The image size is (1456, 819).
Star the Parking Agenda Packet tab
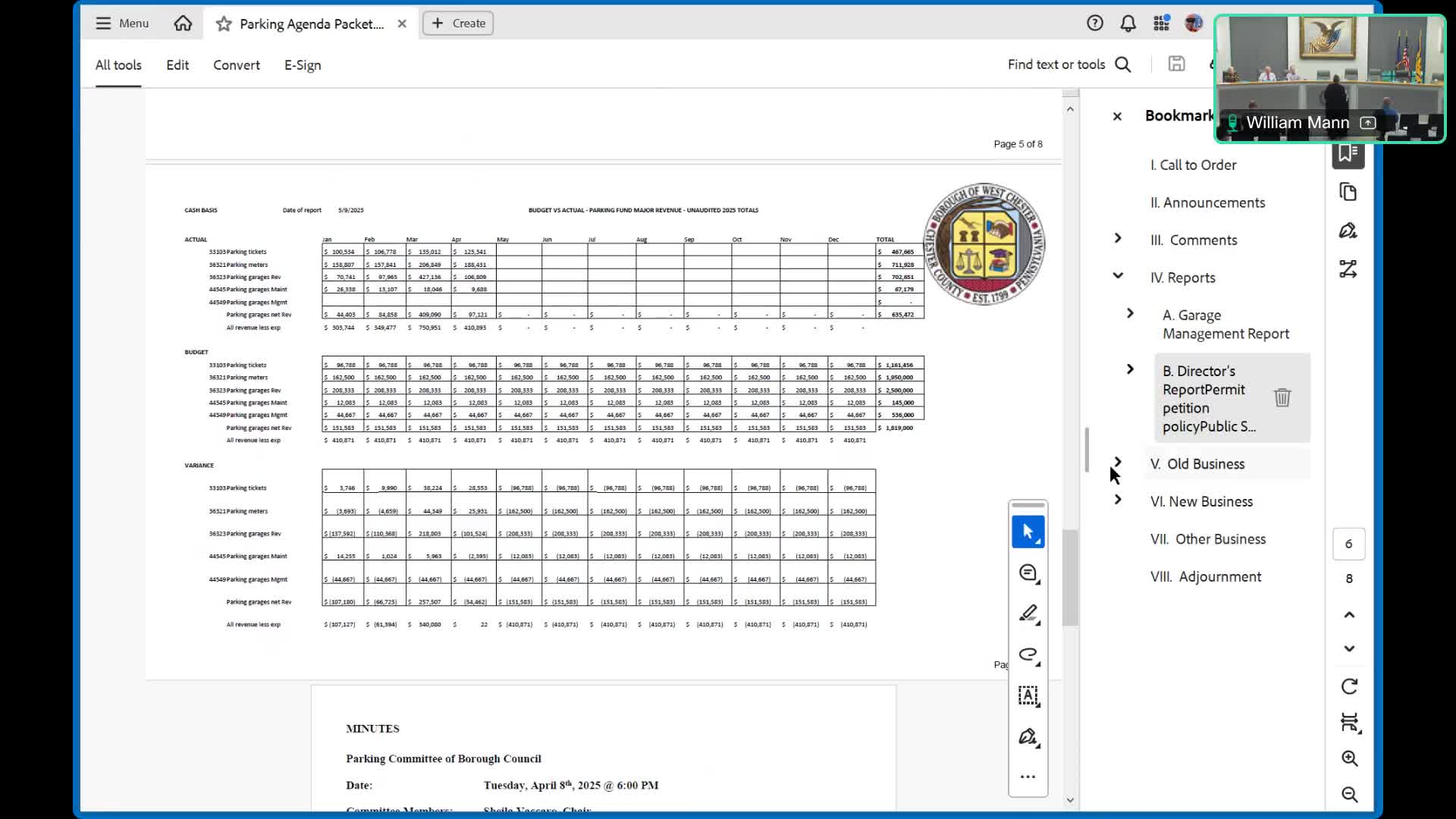(224, 24)
